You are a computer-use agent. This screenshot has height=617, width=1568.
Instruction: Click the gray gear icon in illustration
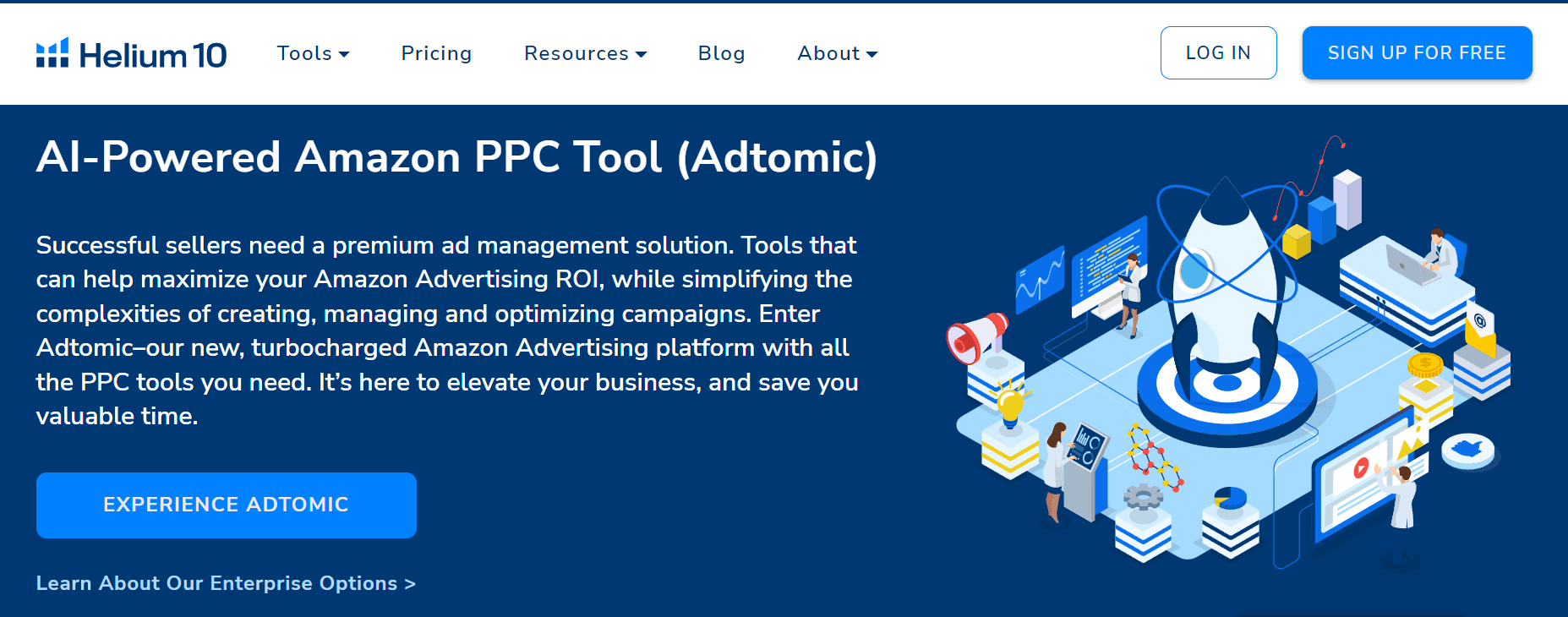click(x=1143, y=497)
